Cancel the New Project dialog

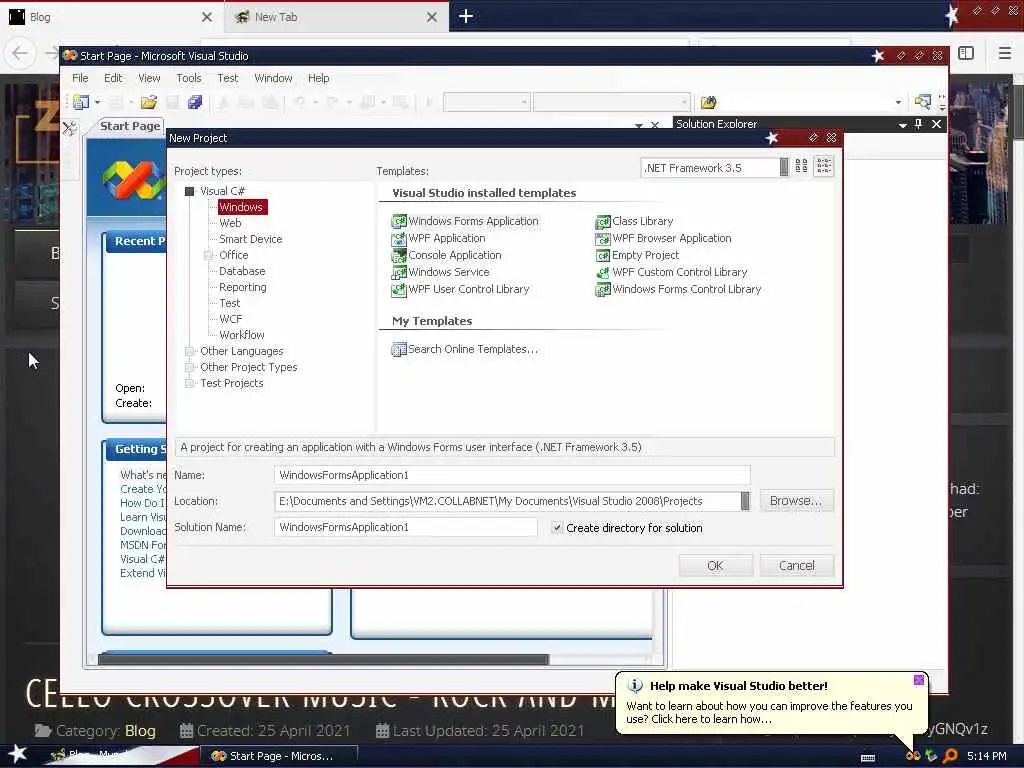pyautogui.click(x=797, y=566)
